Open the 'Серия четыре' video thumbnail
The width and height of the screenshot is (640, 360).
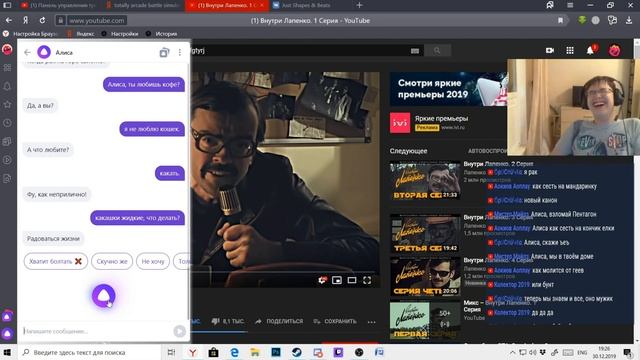point(425,276)
